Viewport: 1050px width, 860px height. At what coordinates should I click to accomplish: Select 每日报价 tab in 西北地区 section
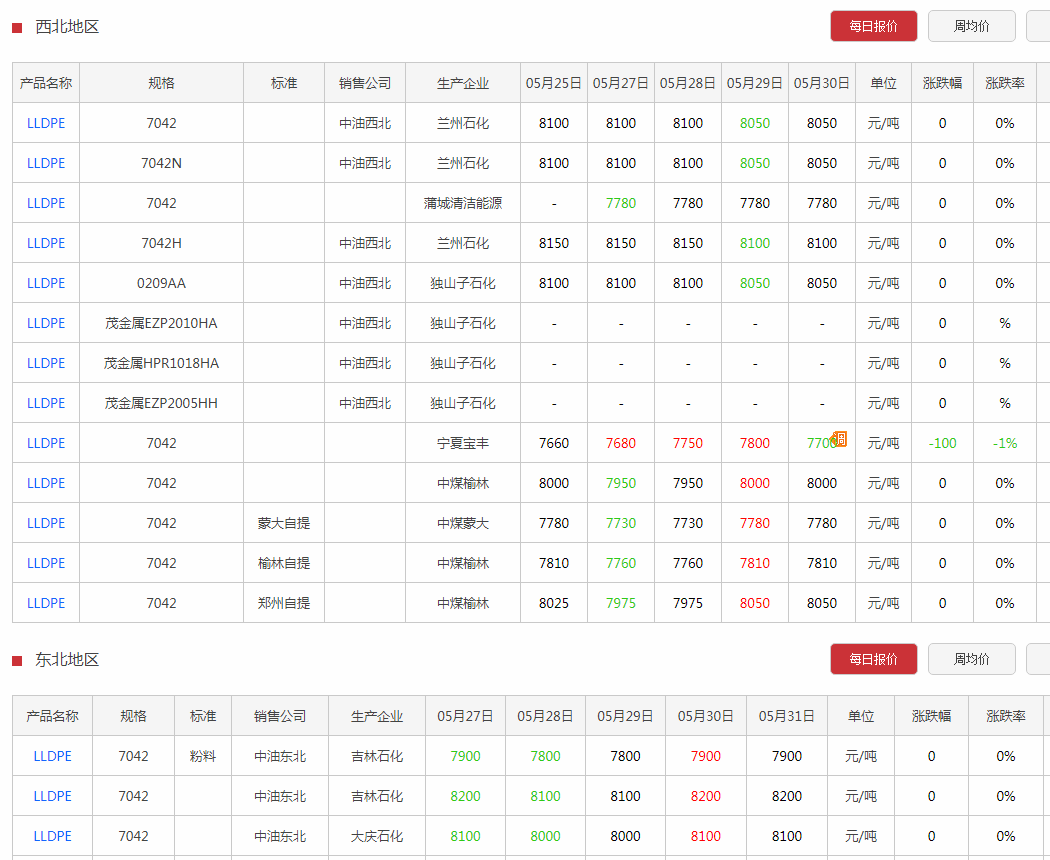tap(873, 26)
